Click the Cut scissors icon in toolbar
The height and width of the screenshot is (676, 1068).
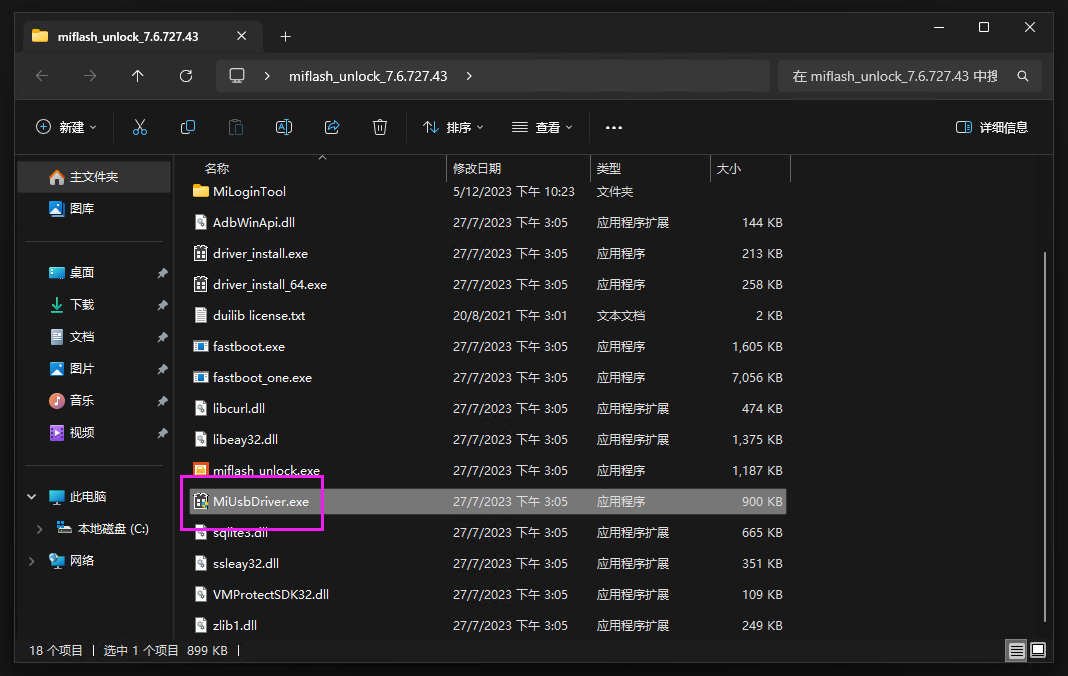point(140,127)
